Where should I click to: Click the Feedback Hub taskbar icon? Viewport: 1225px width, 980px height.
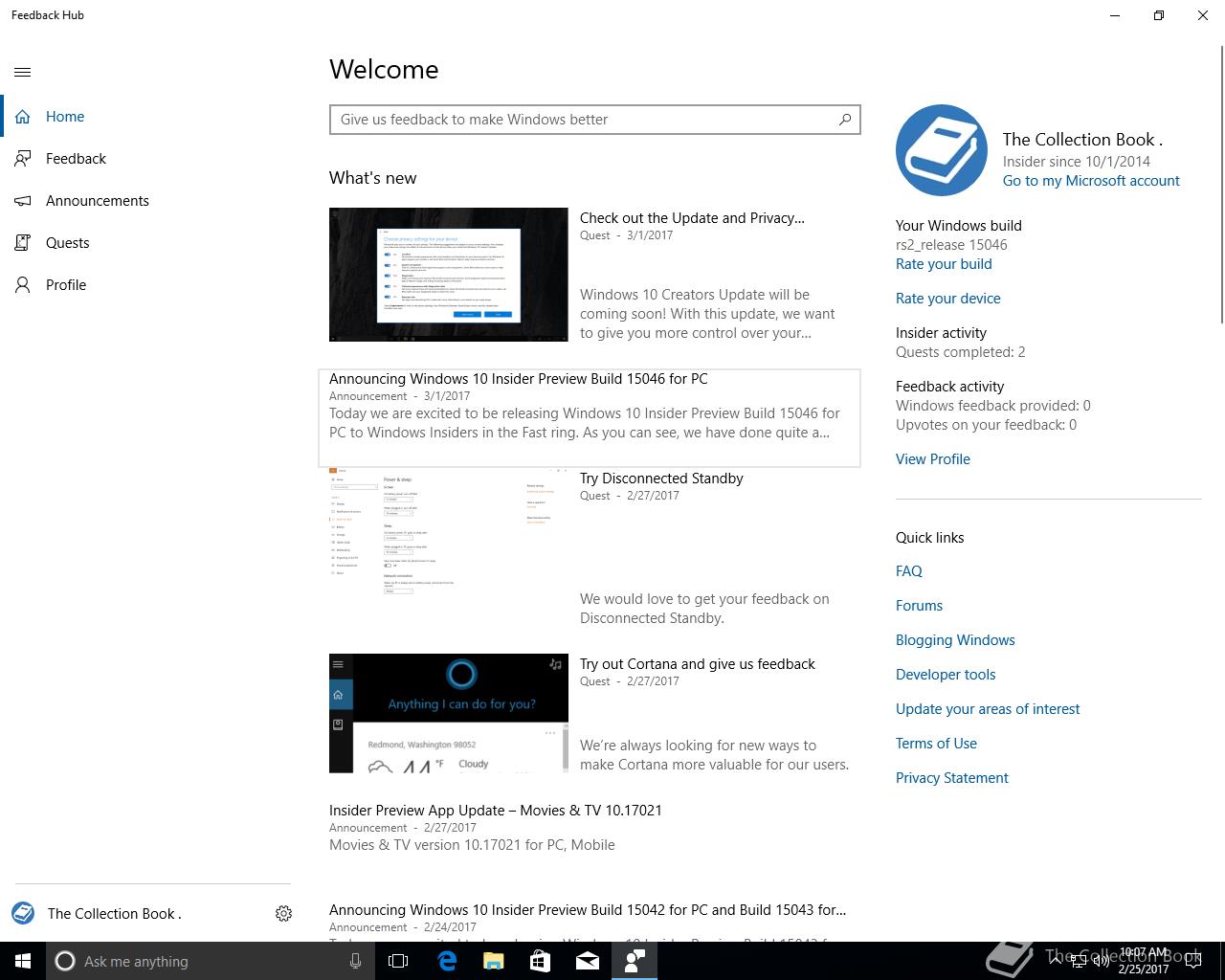click(x=635, y=961)
